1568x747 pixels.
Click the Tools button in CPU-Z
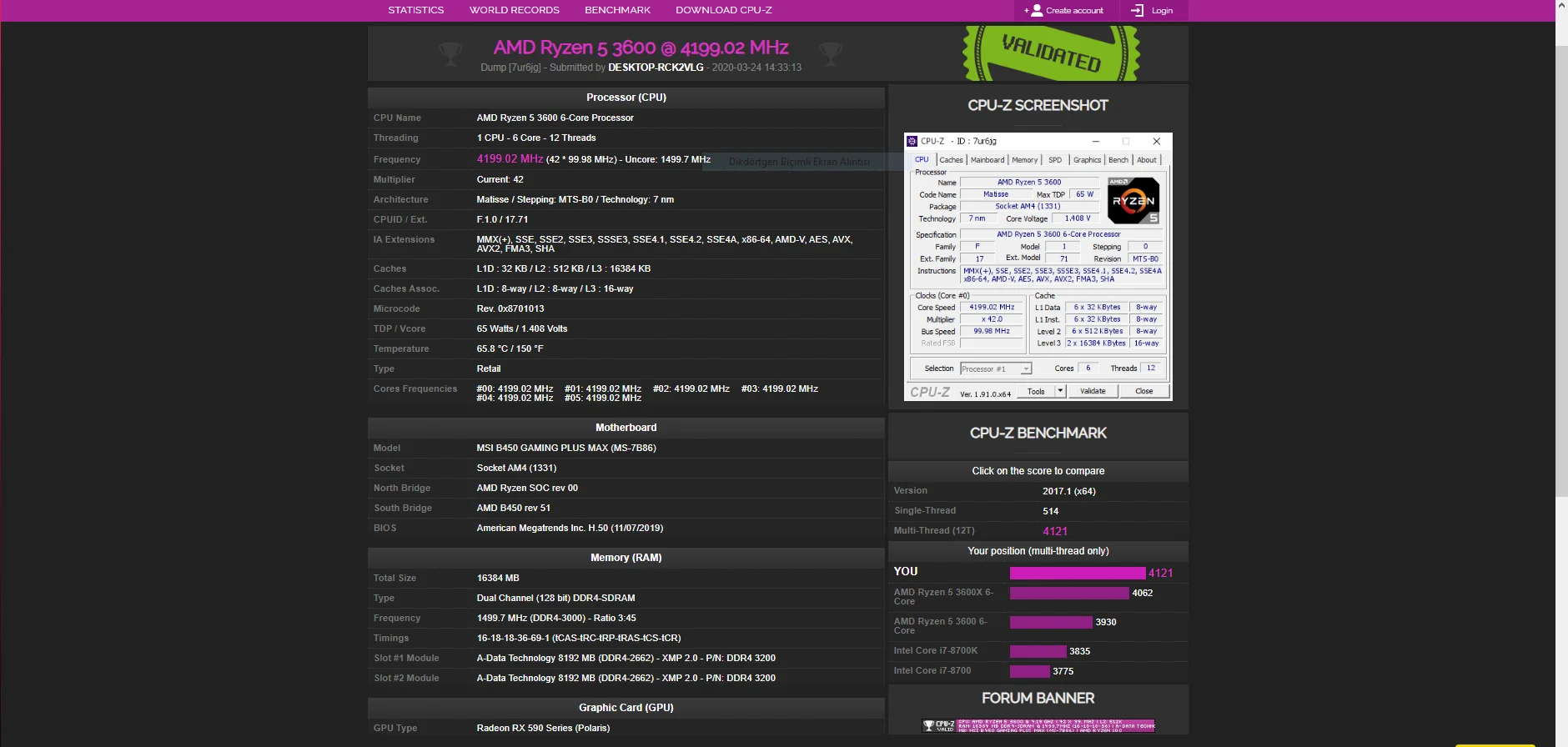1036,391
